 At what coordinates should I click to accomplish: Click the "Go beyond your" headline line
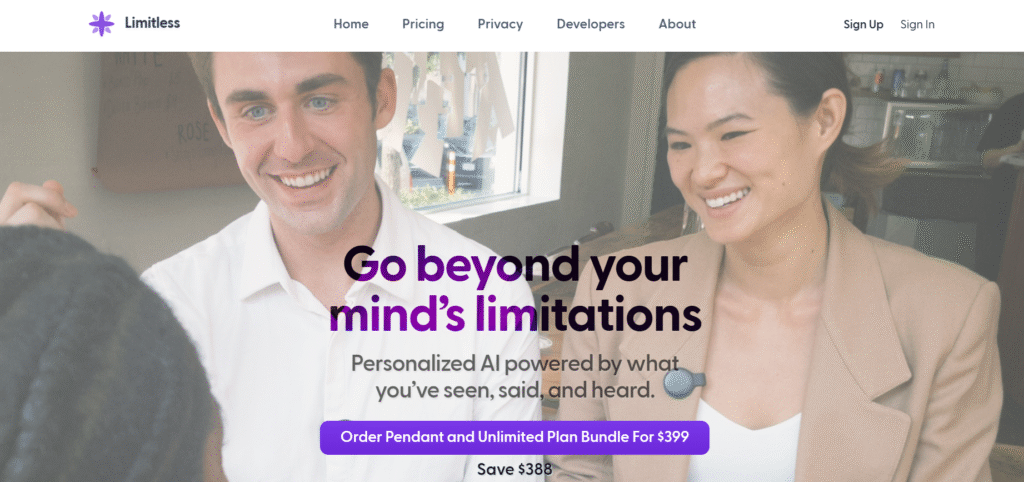click(x=515, y=266)
